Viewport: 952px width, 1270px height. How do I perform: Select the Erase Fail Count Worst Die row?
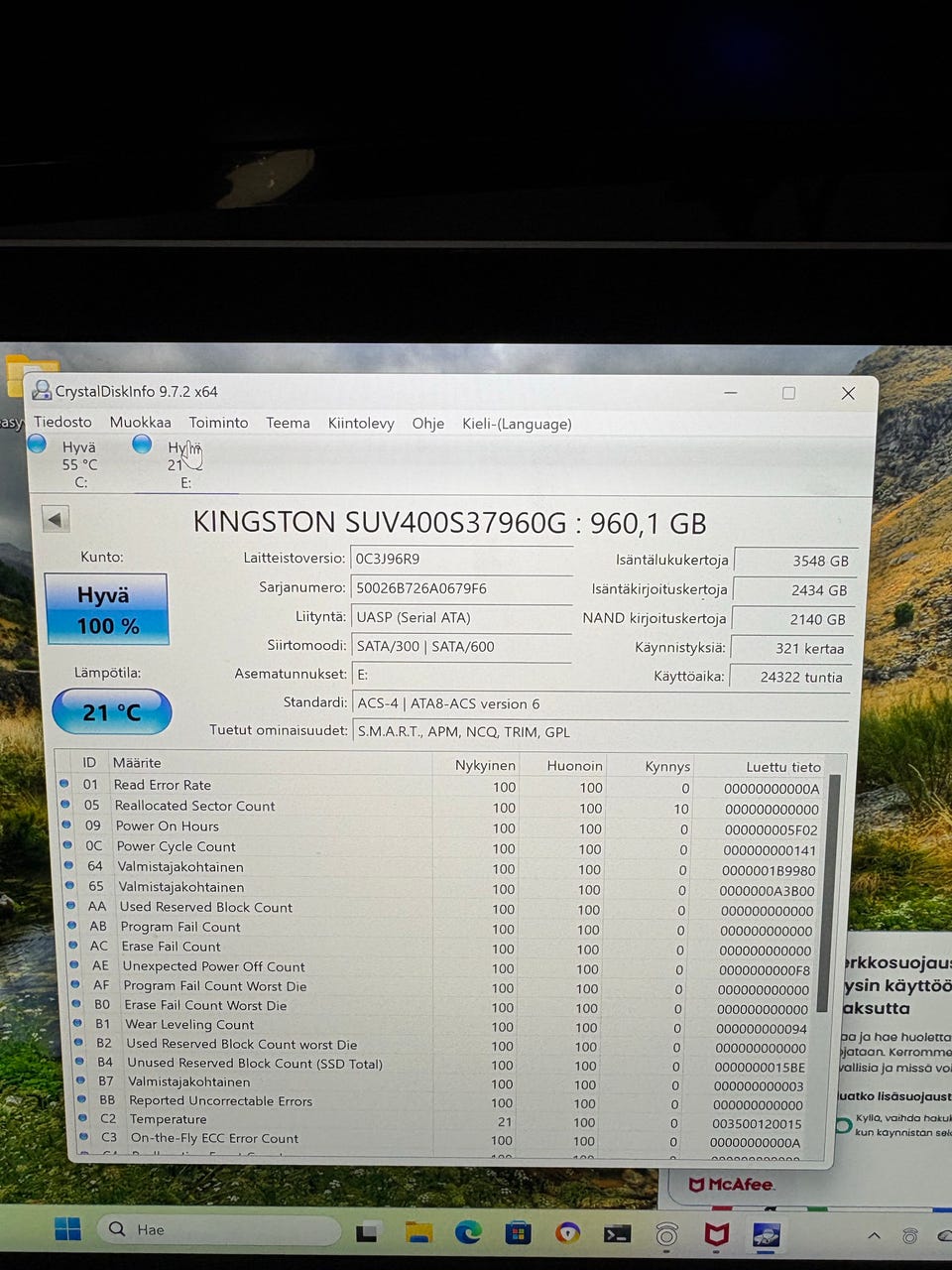tap(442, 1005)
